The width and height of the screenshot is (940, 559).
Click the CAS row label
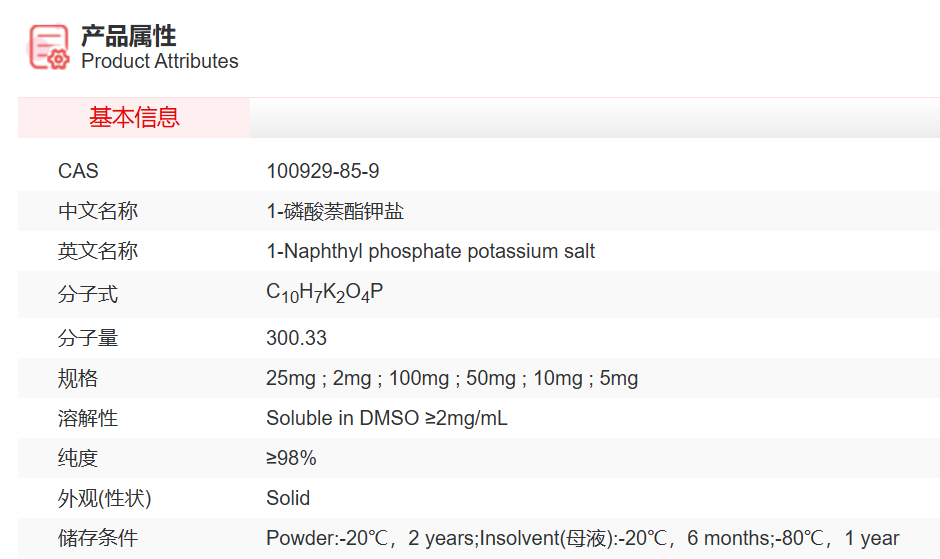(x=78, y=171)
